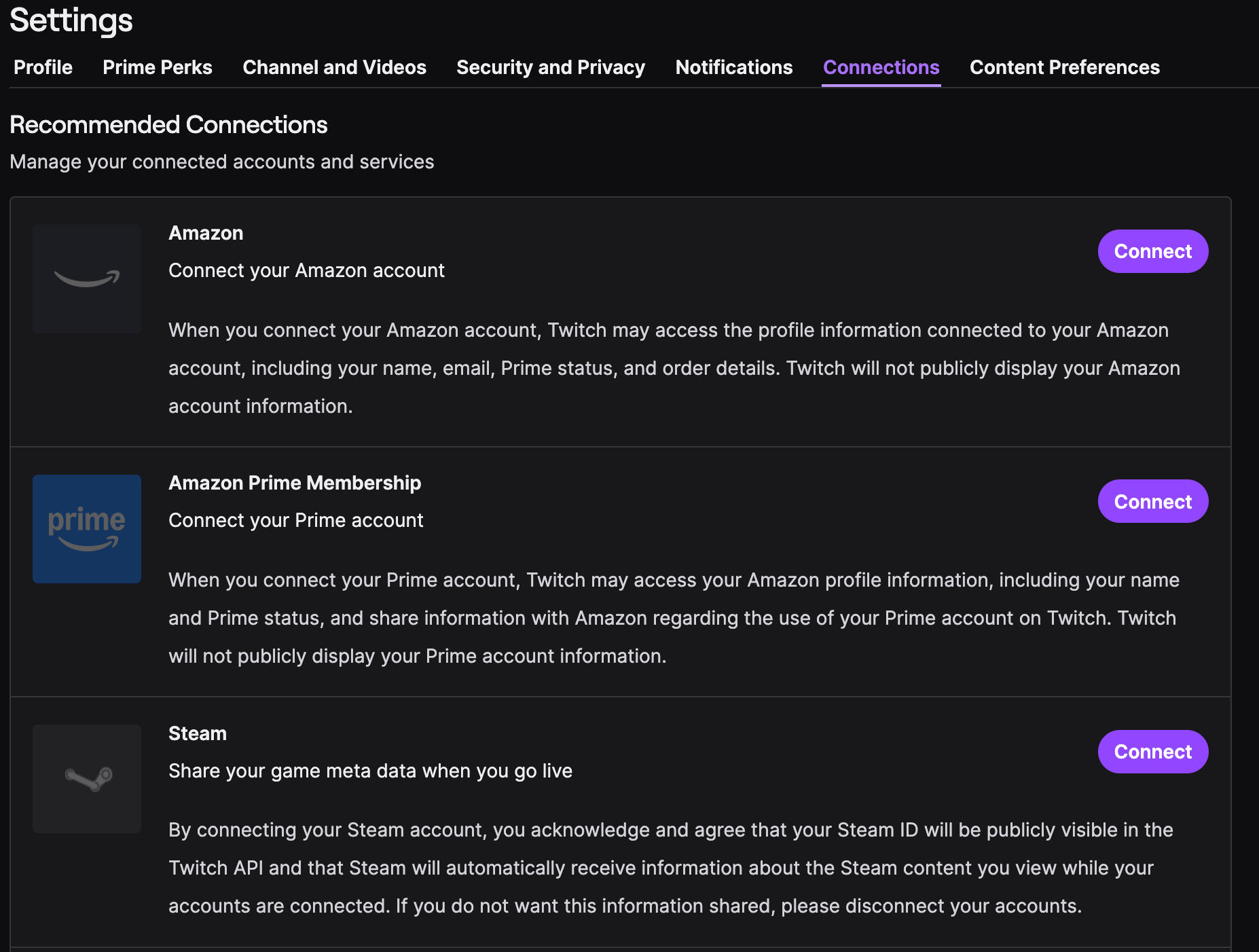
Task: Click the active Connections tab
Action: [x=881, y=67]
